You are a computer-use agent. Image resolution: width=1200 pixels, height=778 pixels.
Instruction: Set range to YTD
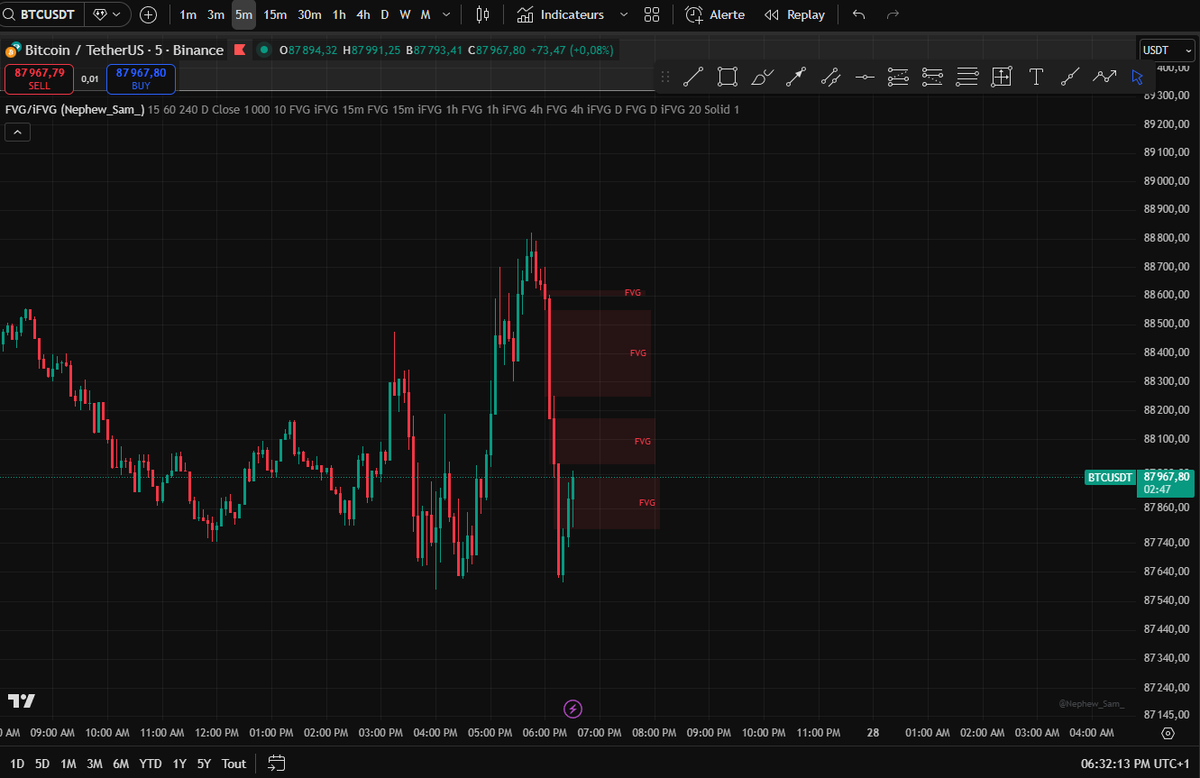[x=151, y=763]
